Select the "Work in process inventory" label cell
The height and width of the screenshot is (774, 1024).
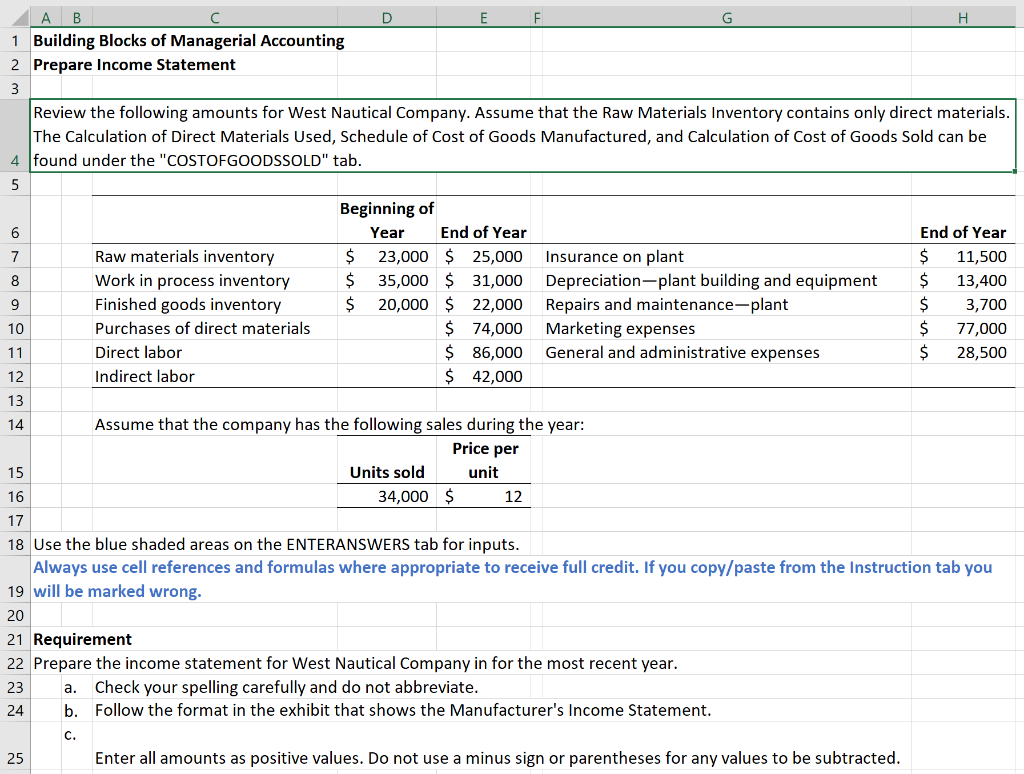click(x=193, y=280)
